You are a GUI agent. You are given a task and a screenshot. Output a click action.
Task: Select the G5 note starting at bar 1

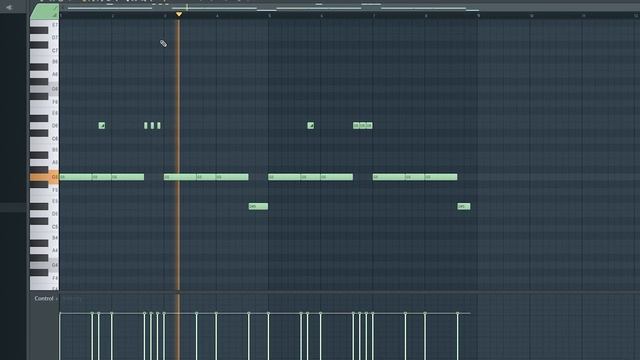pos(76,177)
